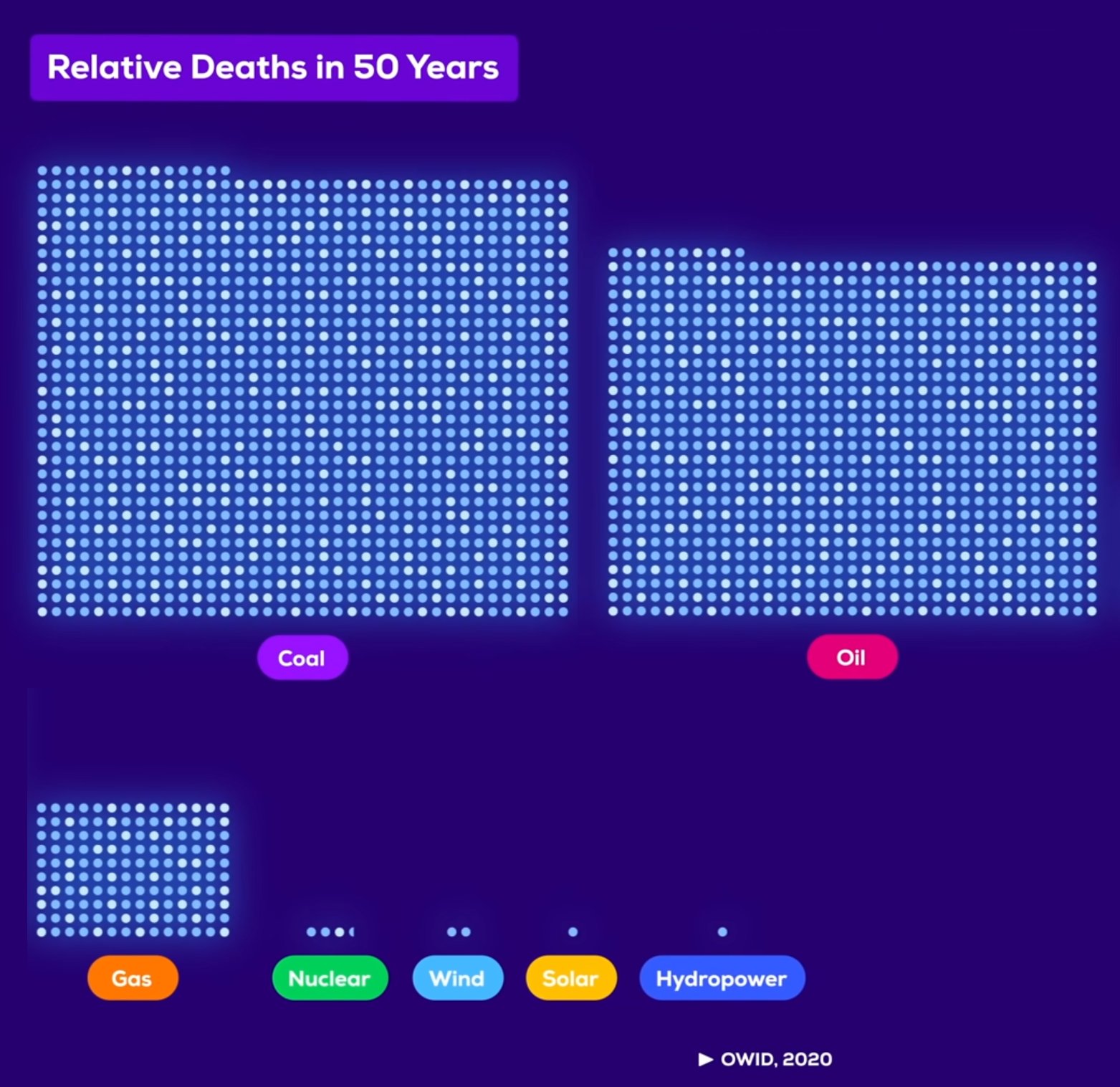
Task: Click the Oil label pill
Action: coord(852,656)
